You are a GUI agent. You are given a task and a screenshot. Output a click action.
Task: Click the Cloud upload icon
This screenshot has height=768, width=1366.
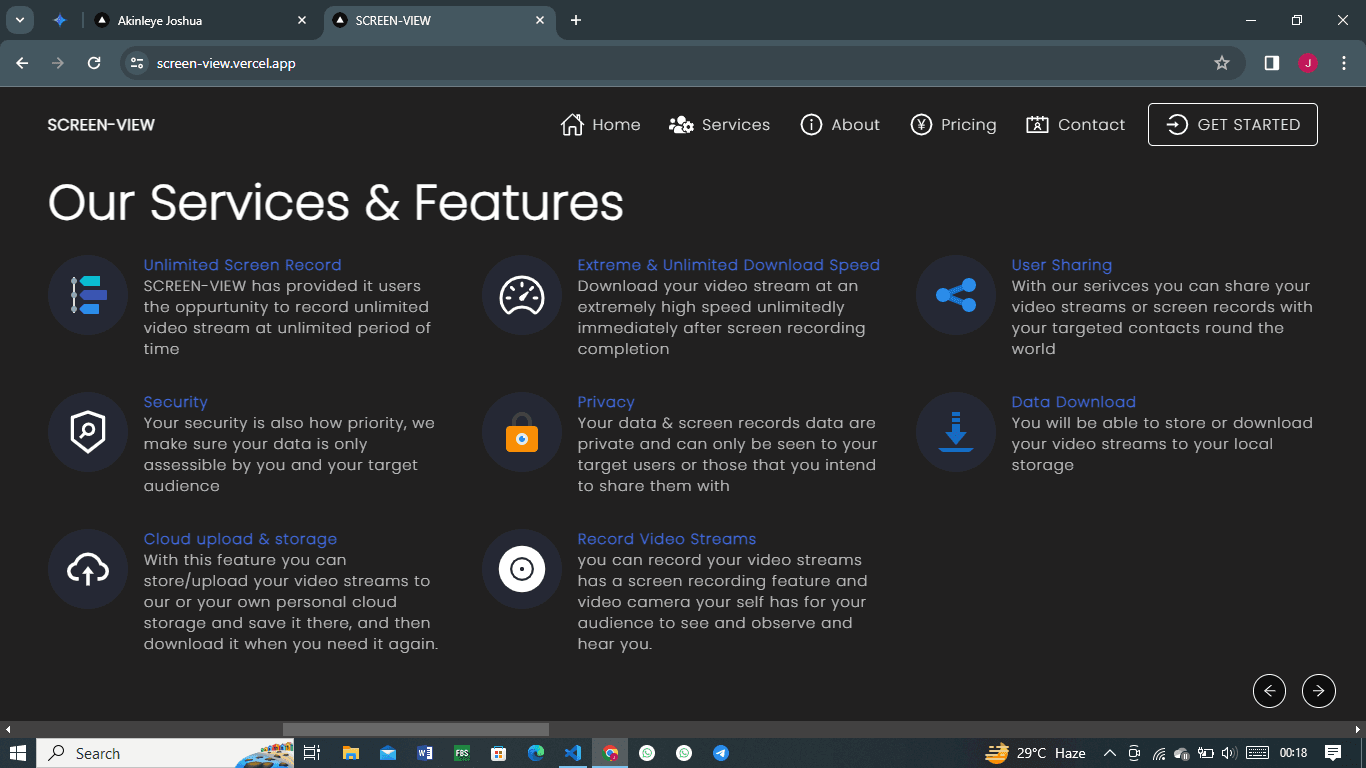(x=88, y=569)
